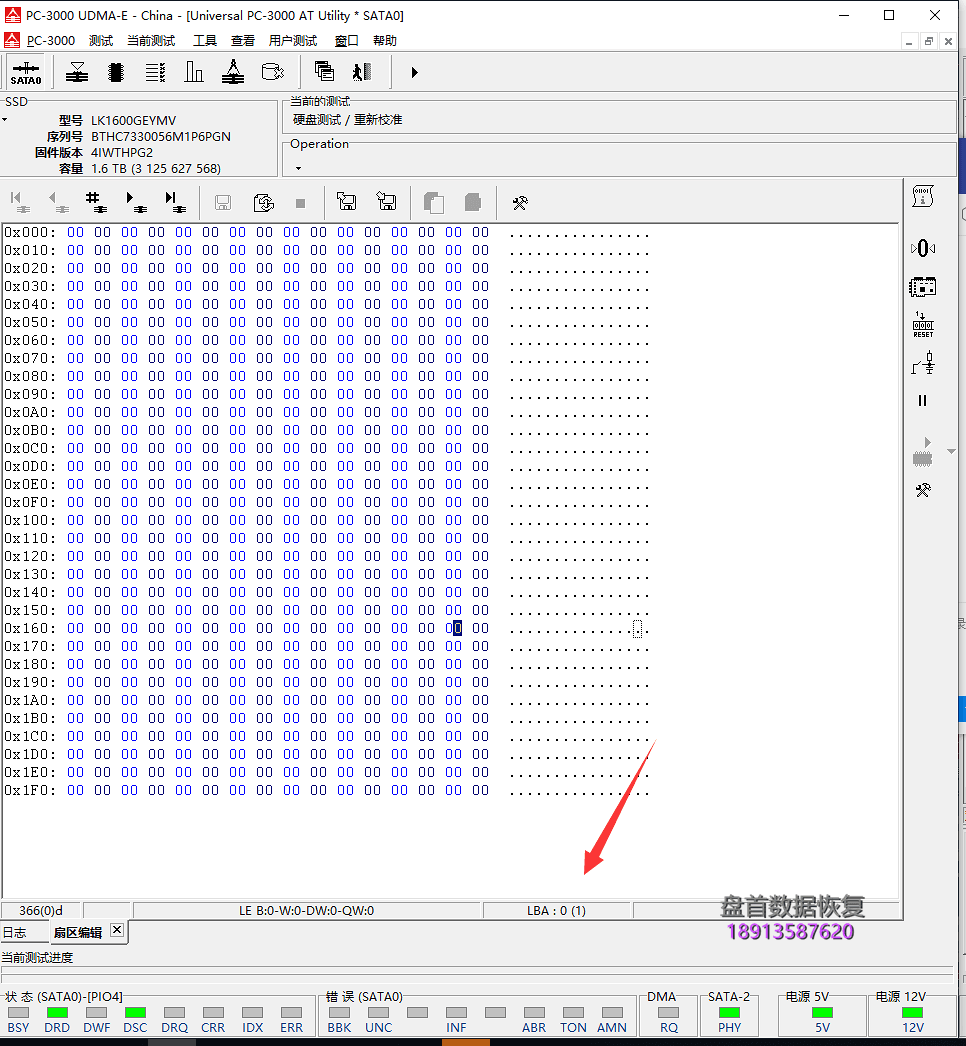Open the hammer-wrench tools in right sidebar
Viewport: 966px width, 1046px height.
(x=923, y=491)
